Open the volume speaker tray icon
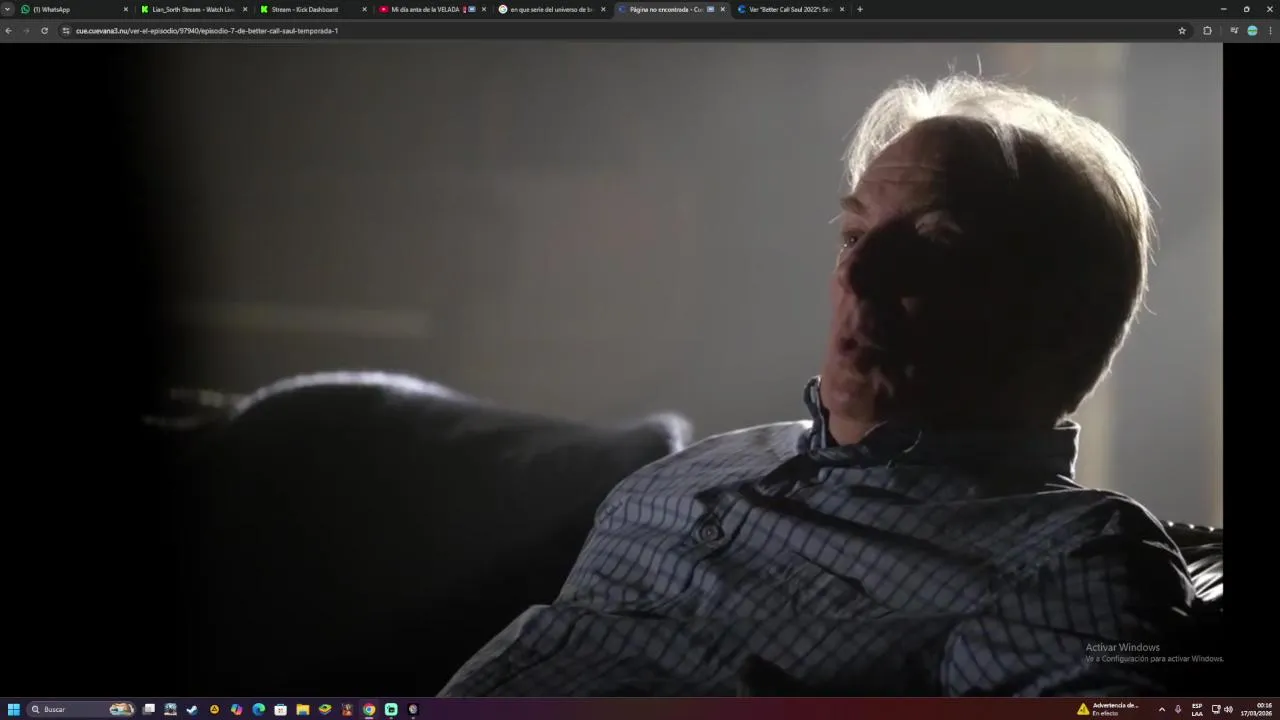Viewport: 1280px width, 720px height. 1228,709
